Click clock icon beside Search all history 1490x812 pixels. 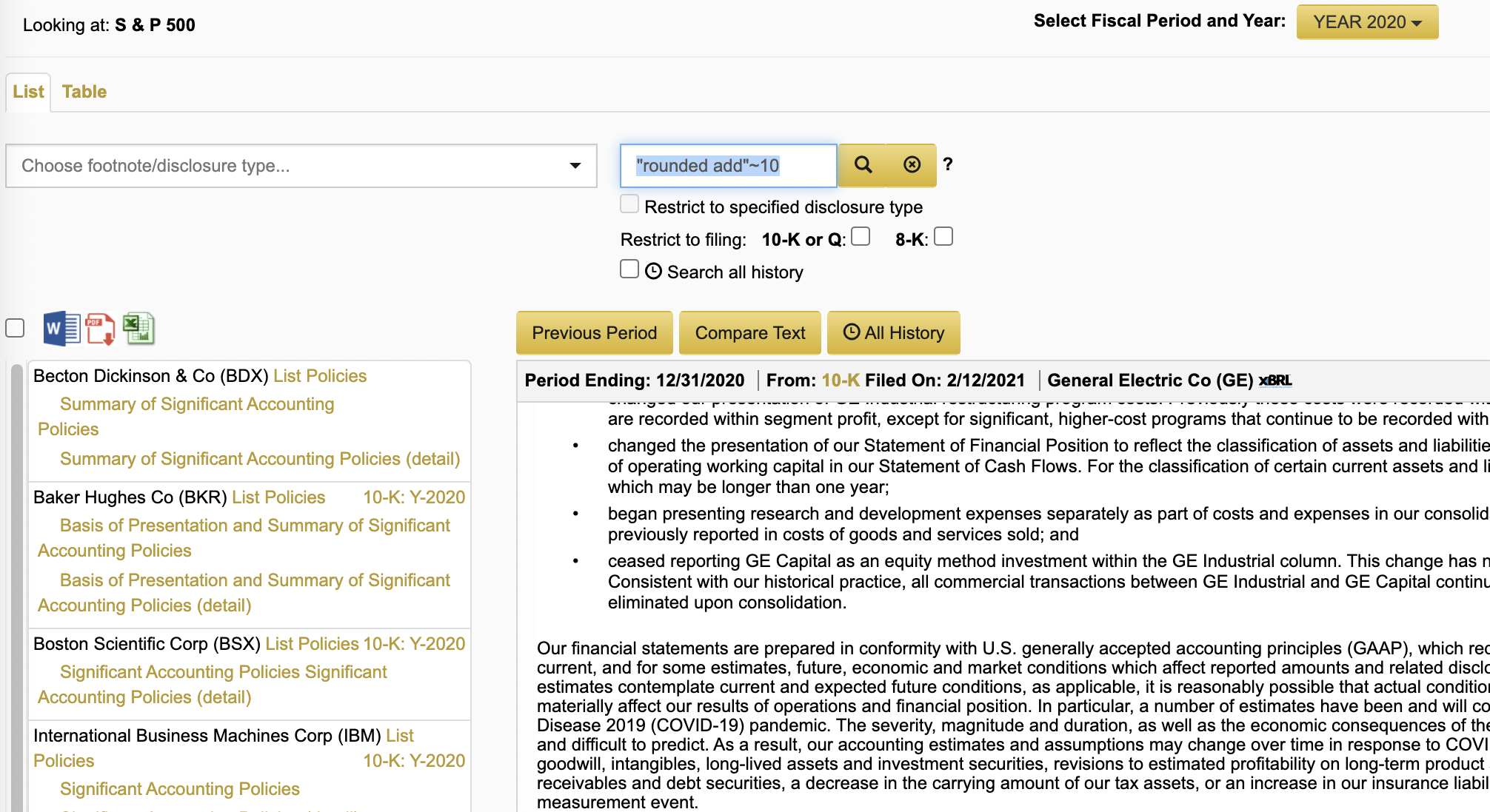tap(653, 272)
